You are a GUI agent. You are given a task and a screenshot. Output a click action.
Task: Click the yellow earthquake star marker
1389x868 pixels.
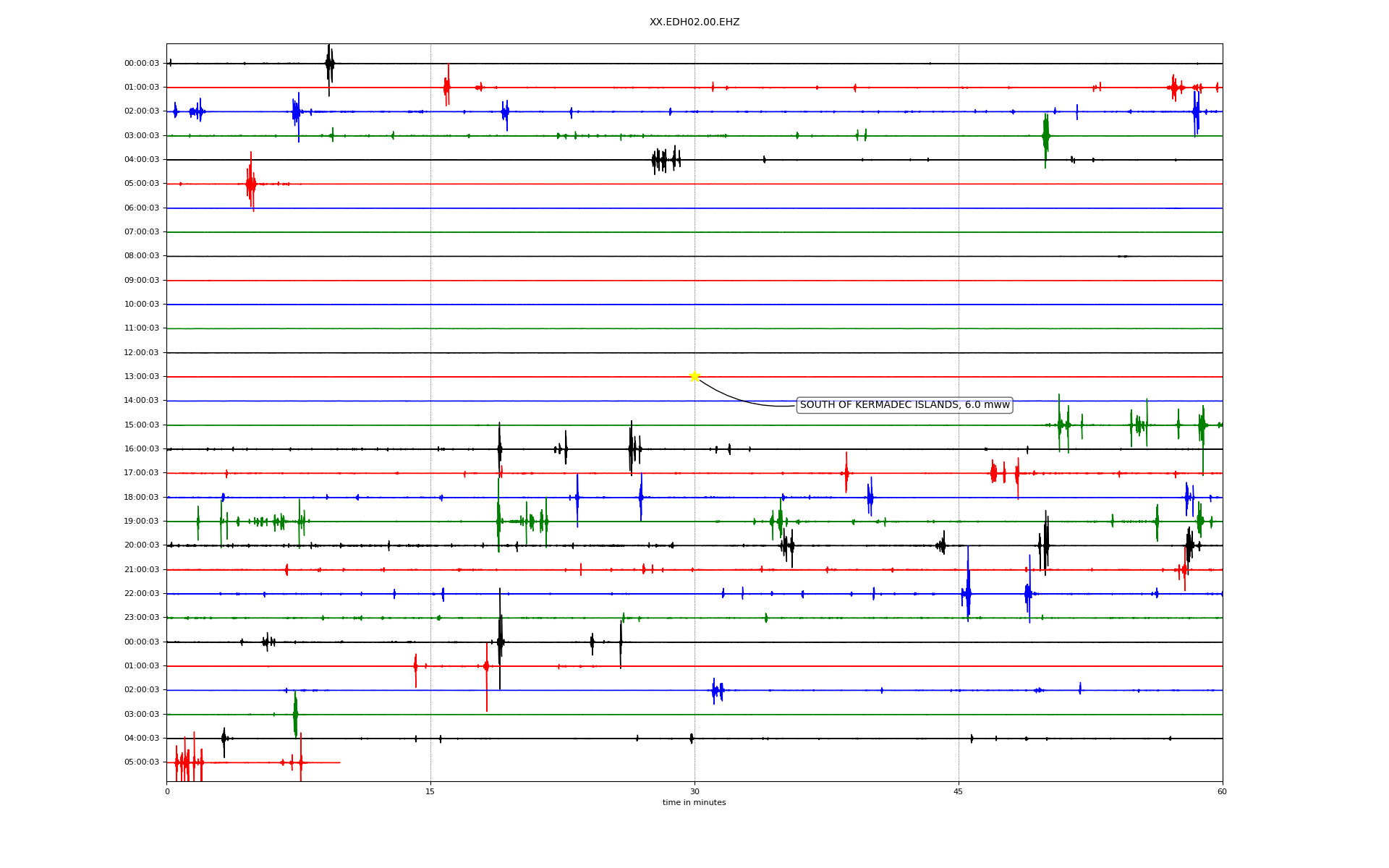(694, 376)
